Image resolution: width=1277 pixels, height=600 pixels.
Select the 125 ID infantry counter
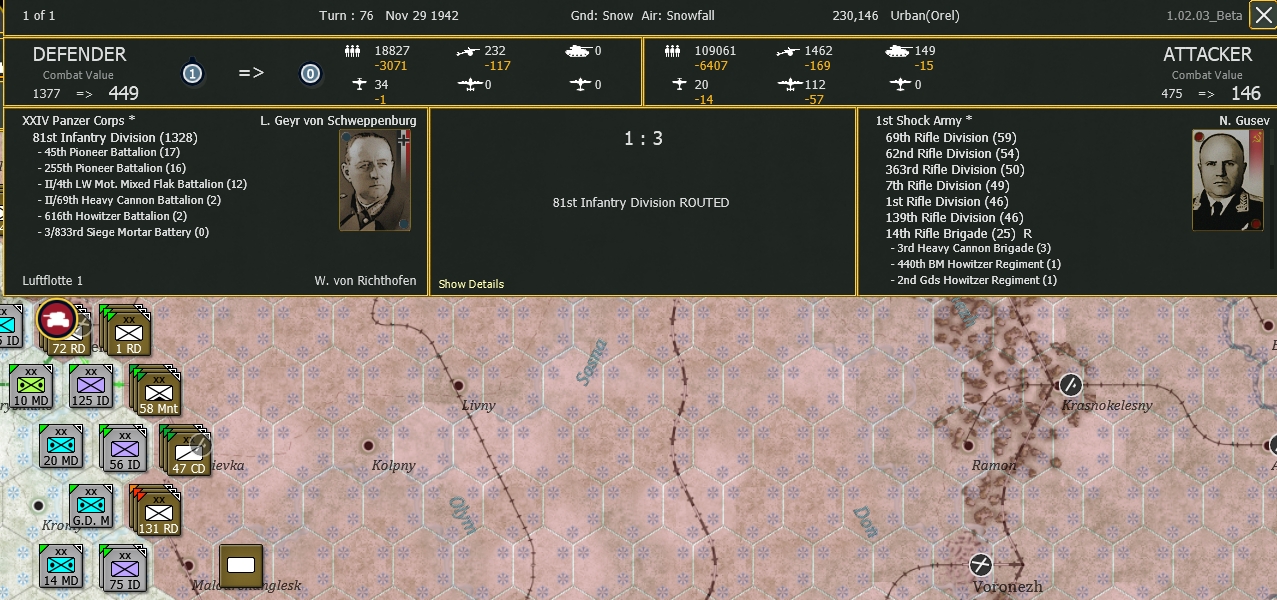tap(90, 385)
